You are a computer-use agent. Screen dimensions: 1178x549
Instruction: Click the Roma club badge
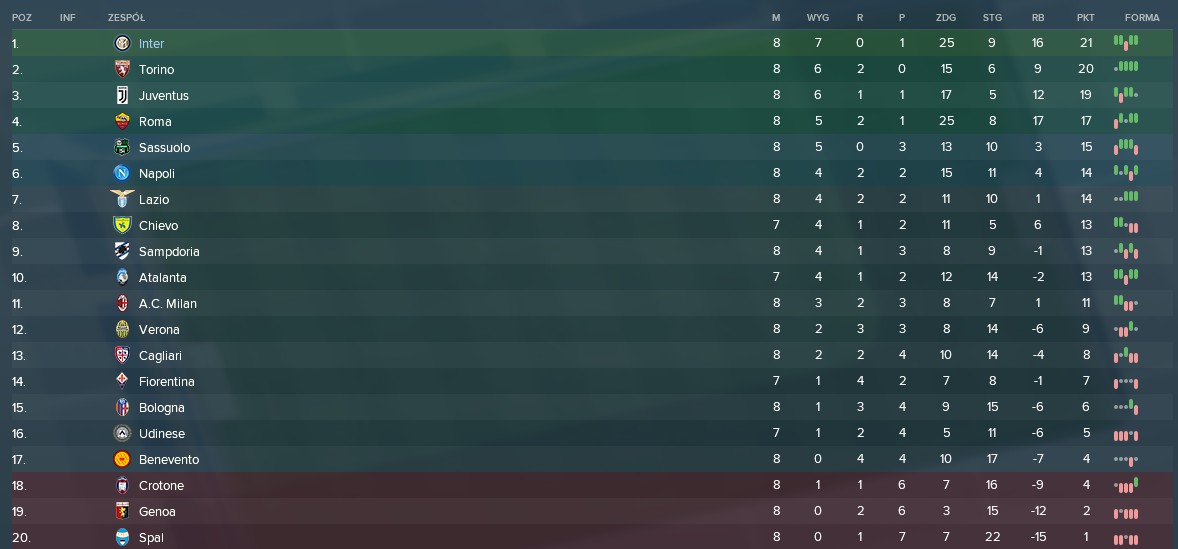click(122, 122)
